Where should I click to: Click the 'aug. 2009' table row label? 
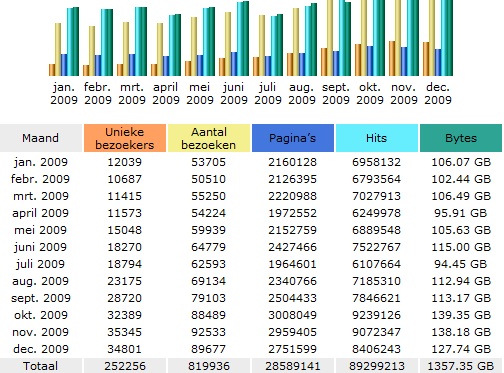[x=40, y=281]
